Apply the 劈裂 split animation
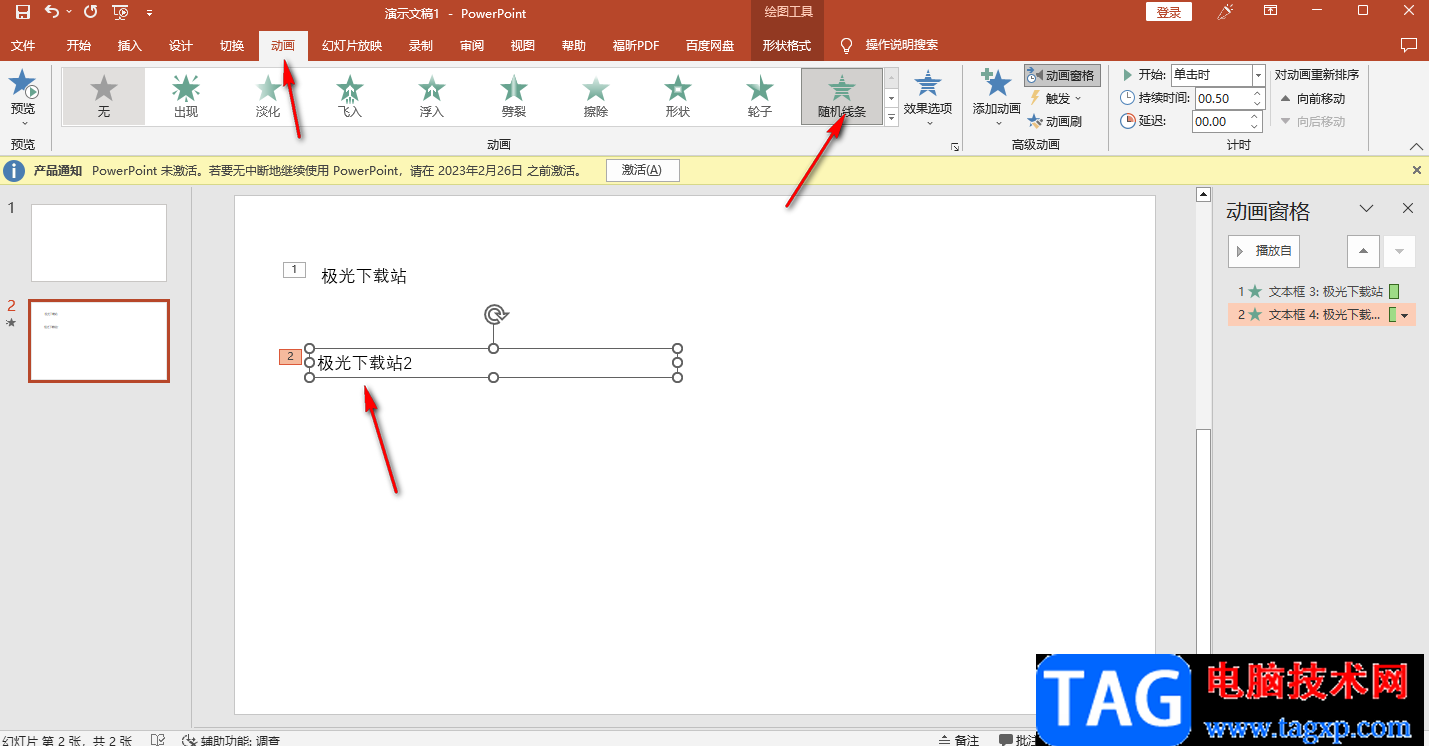Image resolution: width=1429 pixels, height=746 pixels. point(514,97)
